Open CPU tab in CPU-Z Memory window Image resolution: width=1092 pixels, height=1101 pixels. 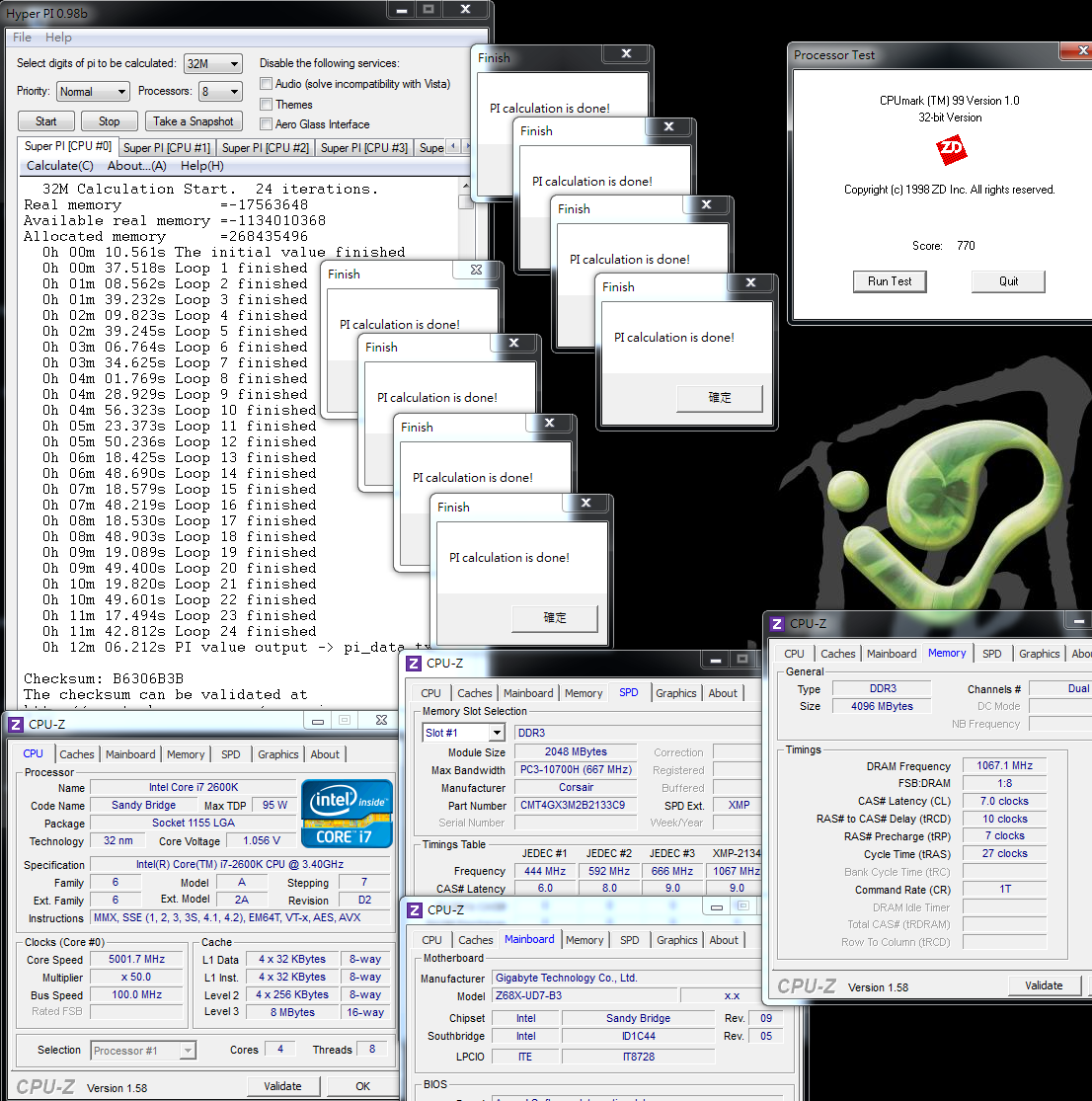pos(794,654)
